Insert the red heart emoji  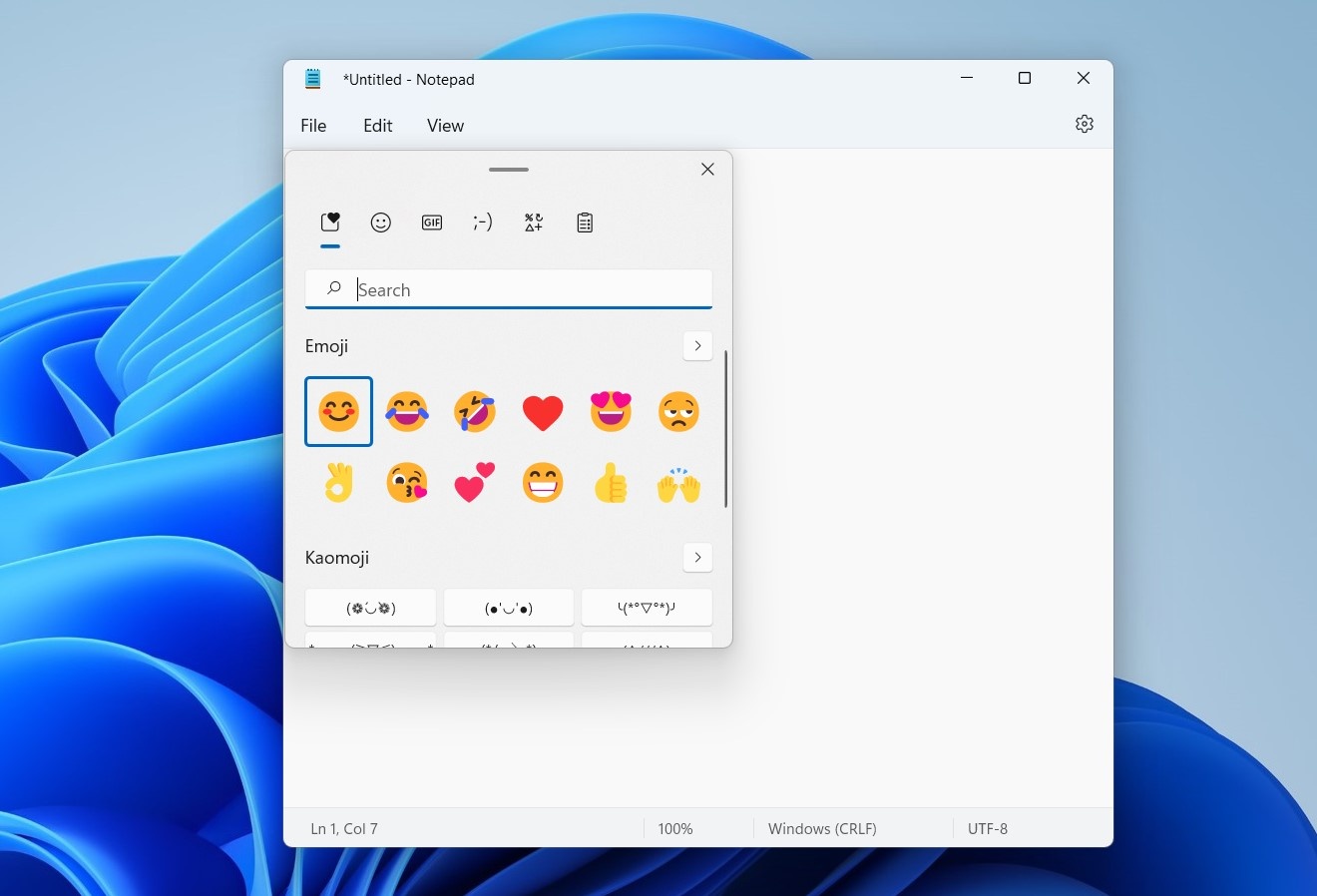click(x=543, y=411)
